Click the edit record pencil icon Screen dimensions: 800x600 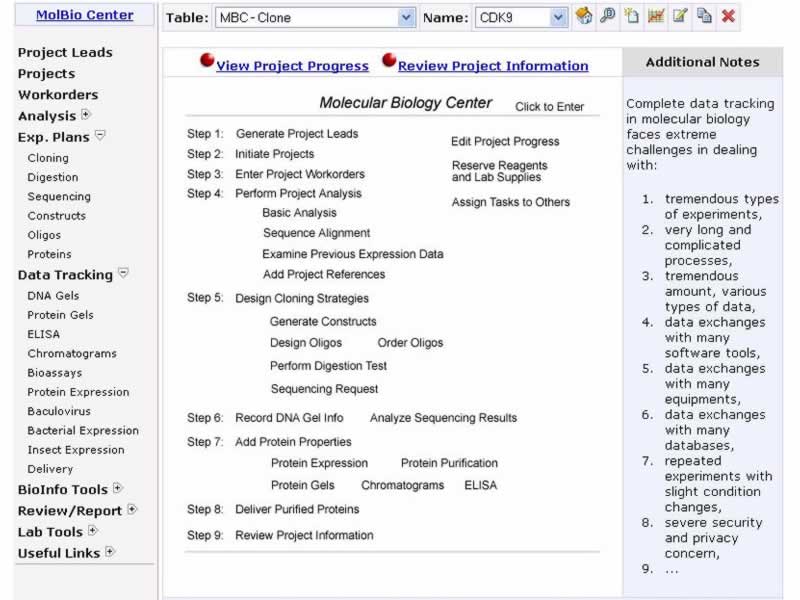pyautogui.click(x=680, y=16)
